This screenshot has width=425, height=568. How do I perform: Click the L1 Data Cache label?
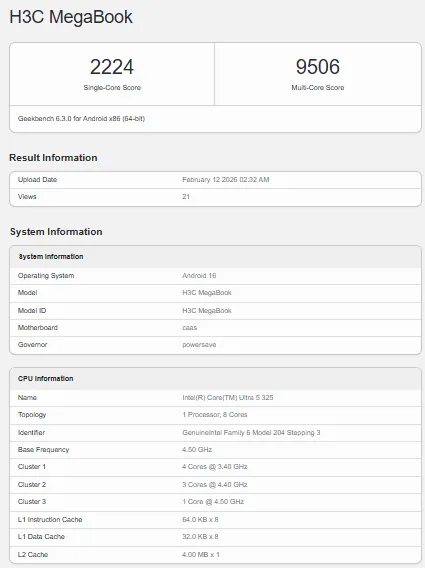(41, 536)
